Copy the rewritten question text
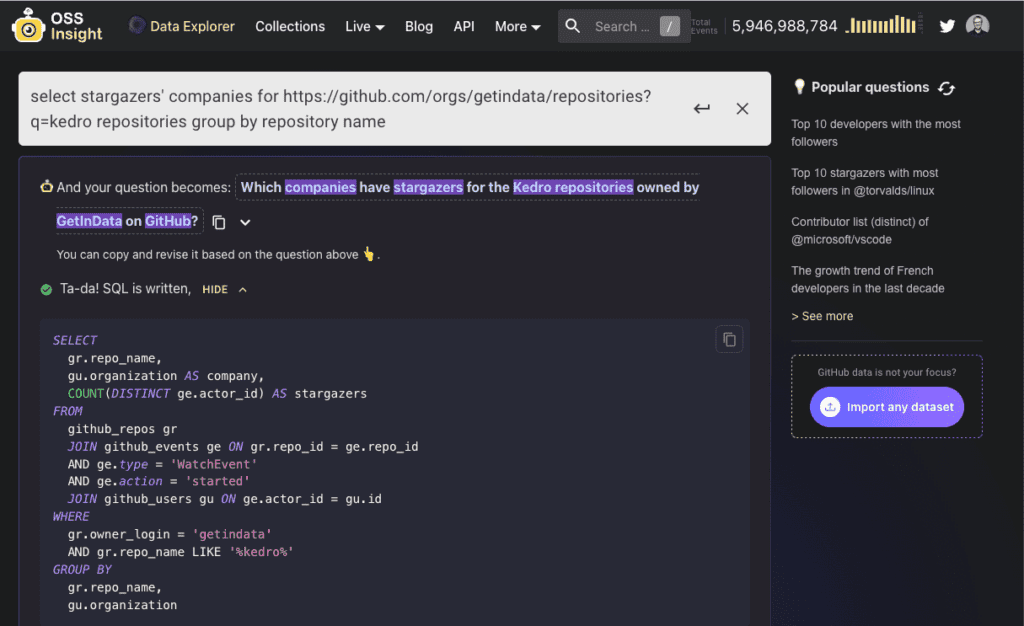This screenshot has height=626, width=1024. click(x=216, y=221)
